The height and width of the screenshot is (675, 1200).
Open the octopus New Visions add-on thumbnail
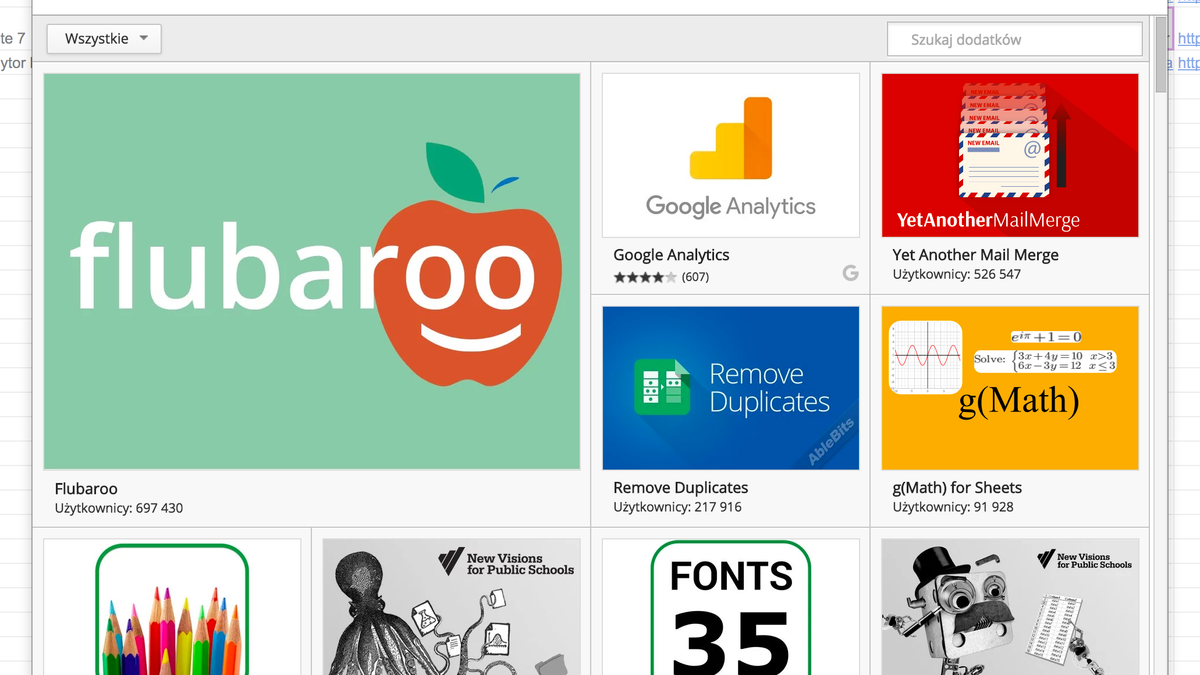click(x=452, y=607)
